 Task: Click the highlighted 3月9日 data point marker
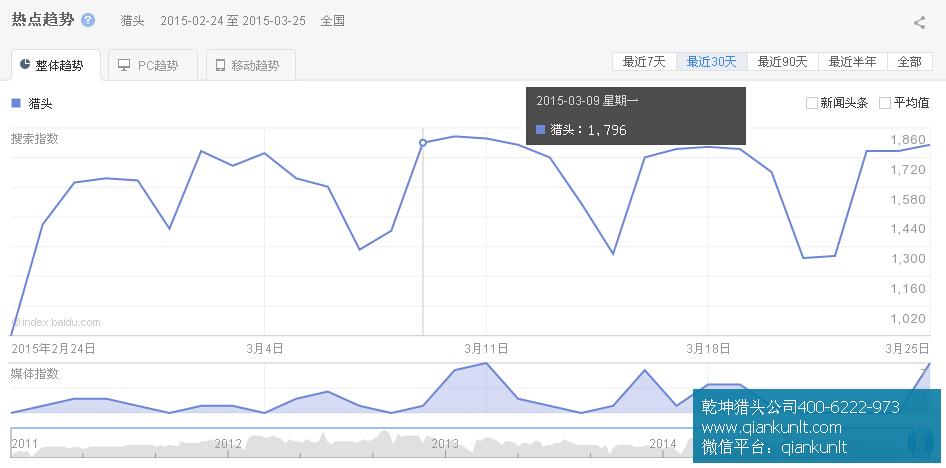pyautogui.click(x=423, y=143)
